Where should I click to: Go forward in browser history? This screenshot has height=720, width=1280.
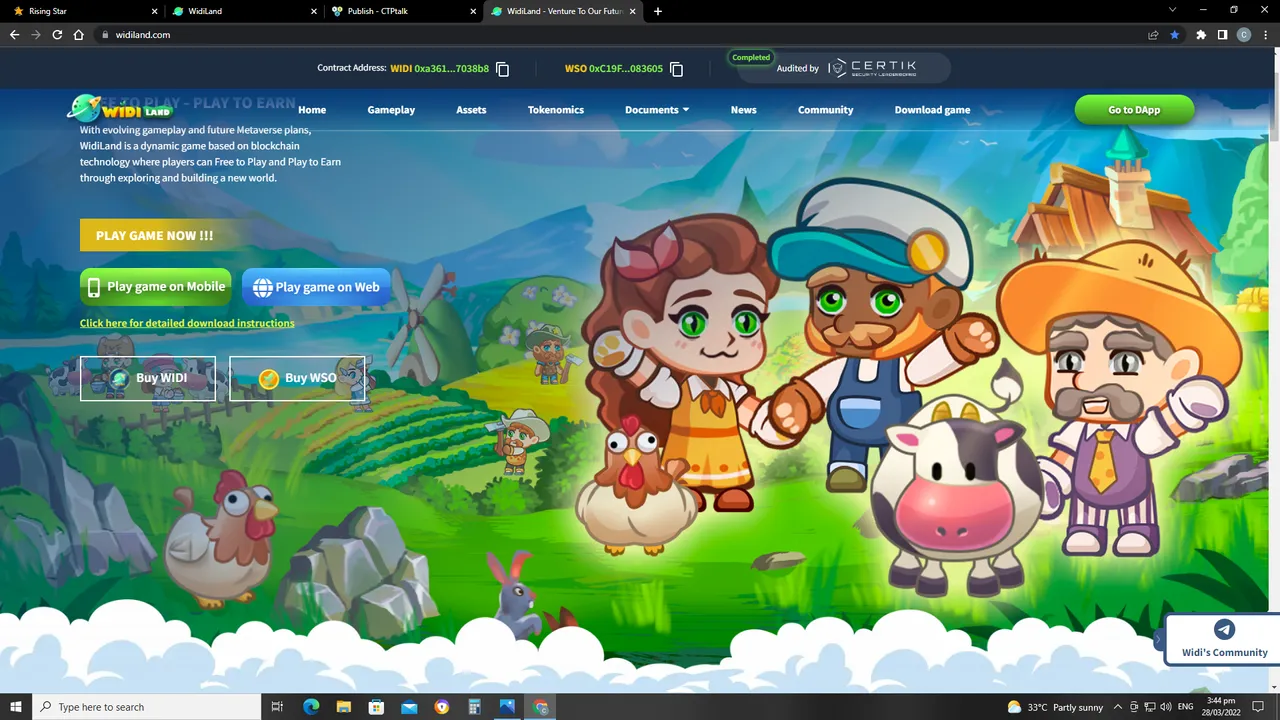click(x=36, y=34)
